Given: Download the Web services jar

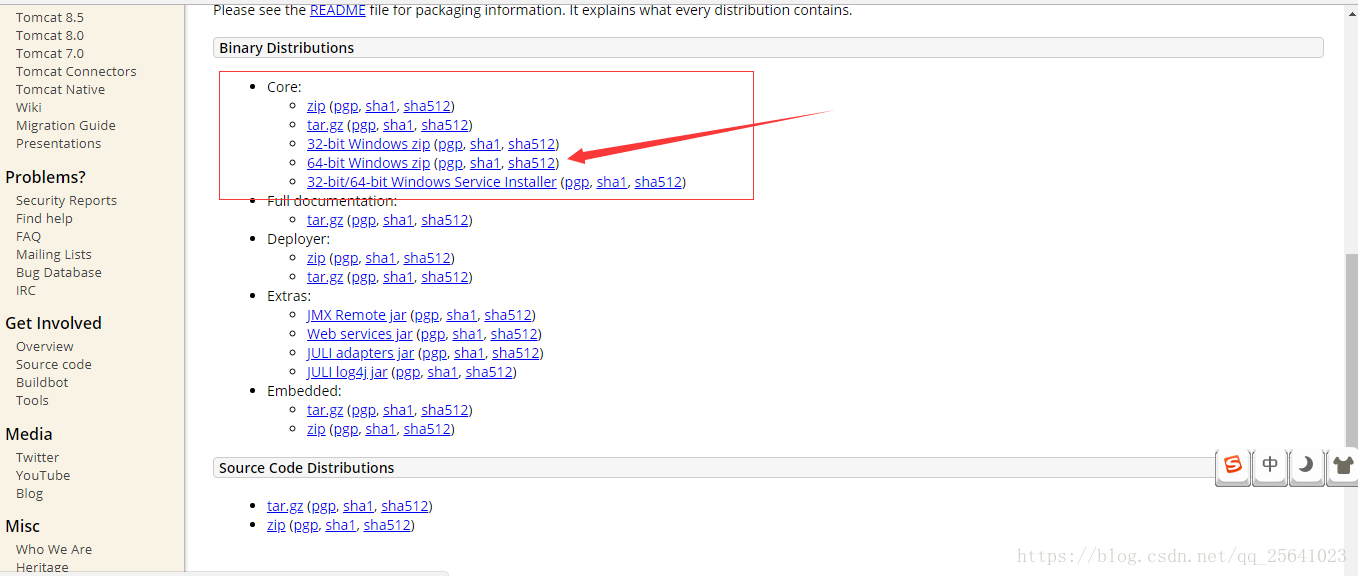Looking at the screenshot, I should tap(359, 334).
